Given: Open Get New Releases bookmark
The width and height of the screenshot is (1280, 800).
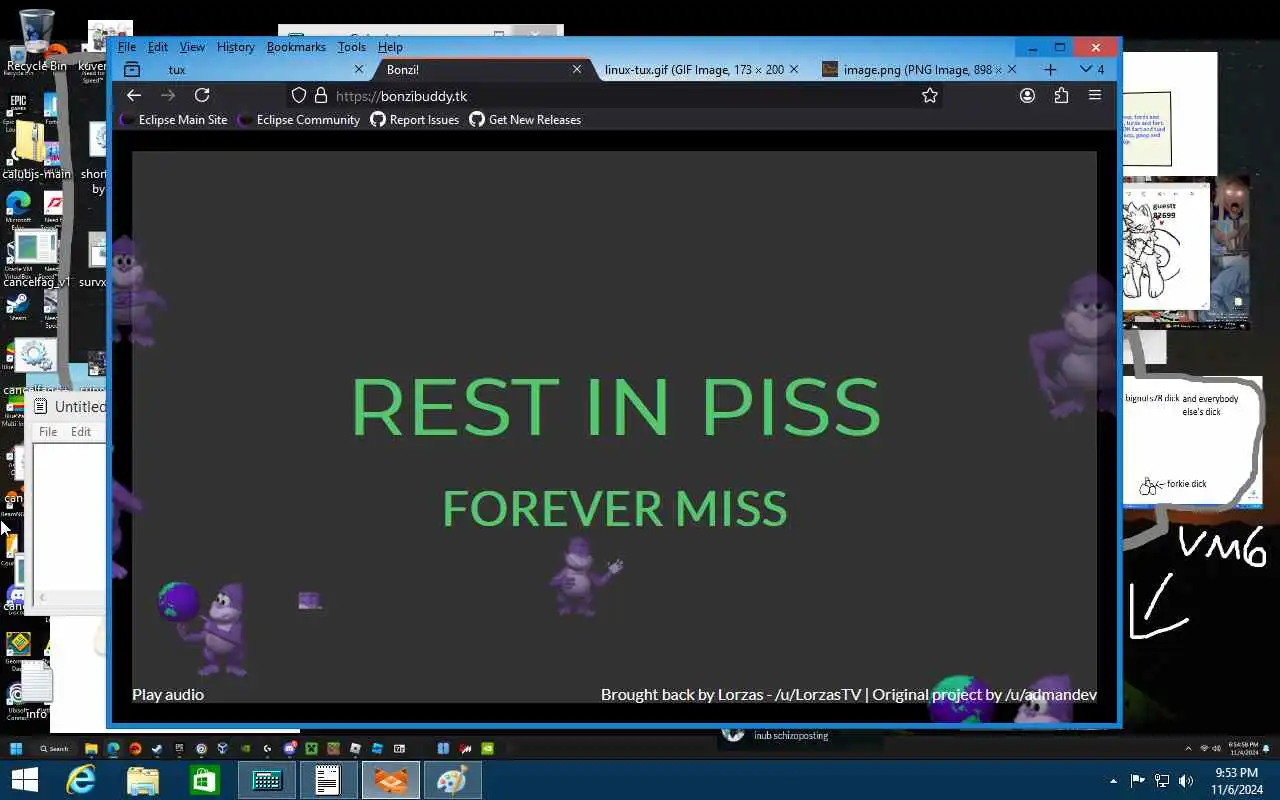Looking at the screenshot, I should pos(525,120).
